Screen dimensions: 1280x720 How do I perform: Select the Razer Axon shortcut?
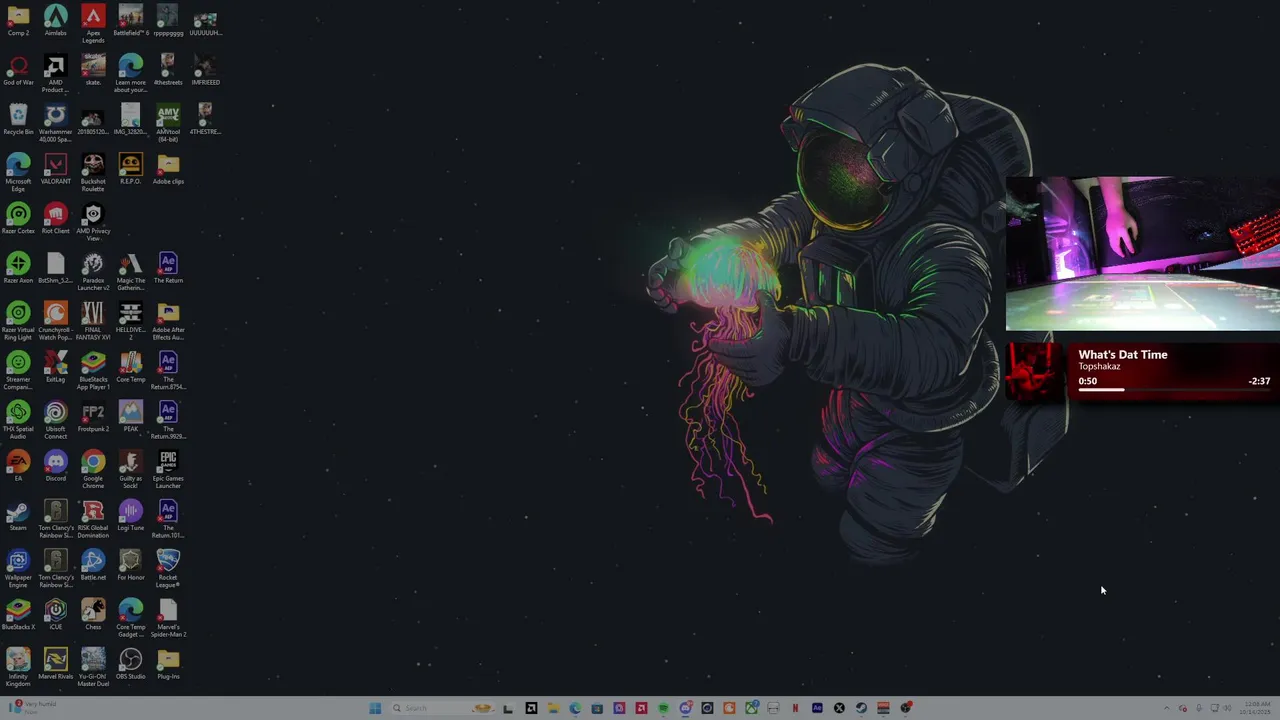[x=18, y=268]
